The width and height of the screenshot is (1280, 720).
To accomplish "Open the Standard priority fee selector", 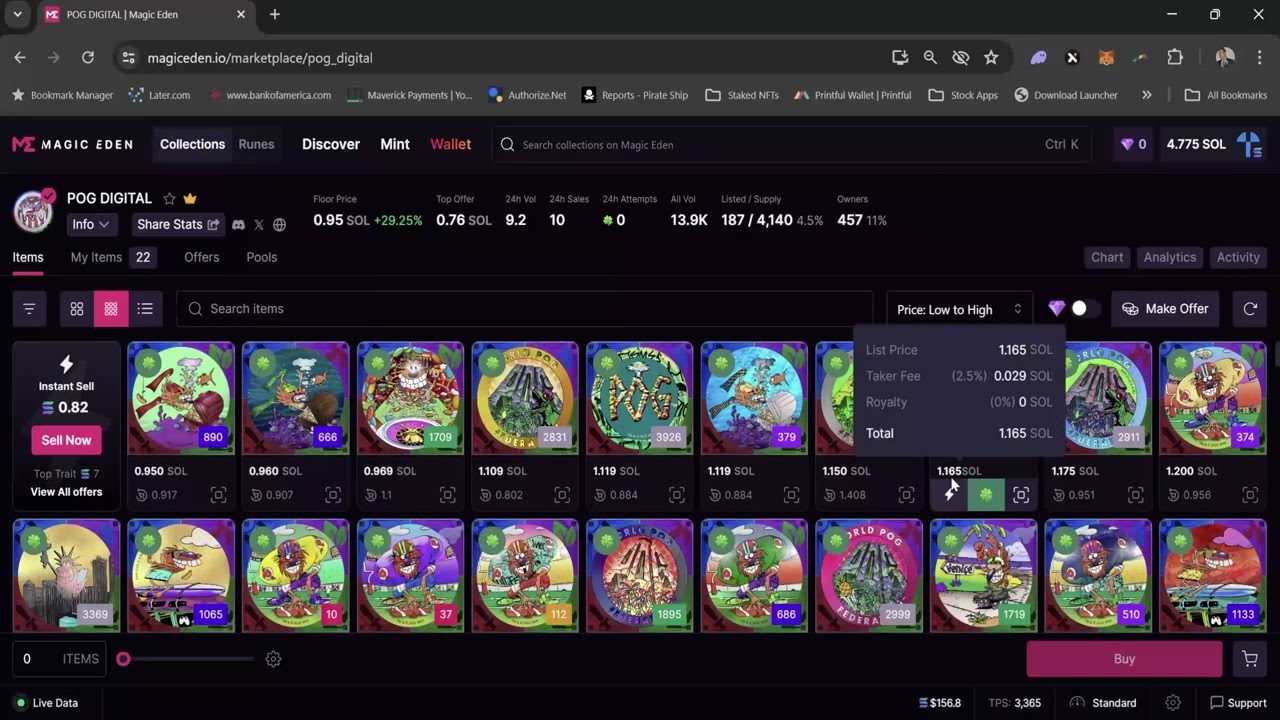I will coord(1103,703).
